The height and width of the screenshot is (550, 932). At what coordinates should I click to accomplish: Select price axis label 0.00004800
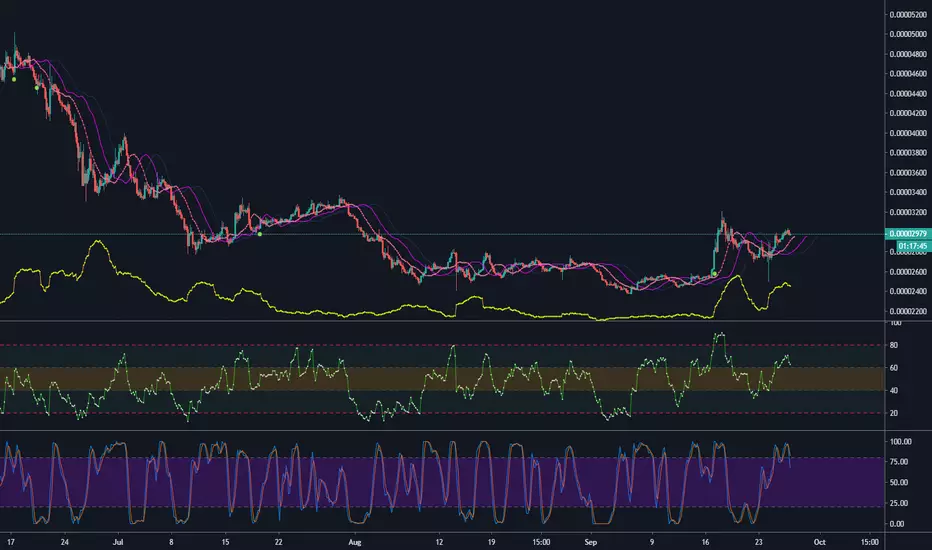pyautogui.click(x=908, y=54)
